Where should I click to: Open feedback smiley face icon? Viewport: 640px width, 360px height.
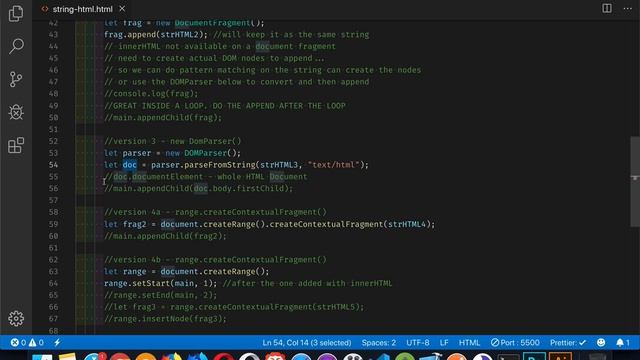point(601,343)
